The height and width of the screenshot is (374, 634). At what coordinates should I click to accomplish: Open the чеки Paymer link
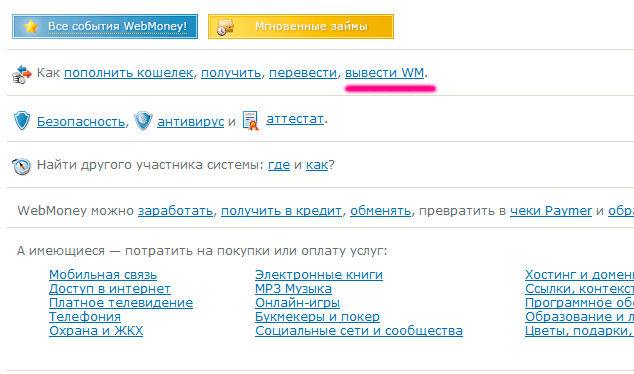click(551, 211)
